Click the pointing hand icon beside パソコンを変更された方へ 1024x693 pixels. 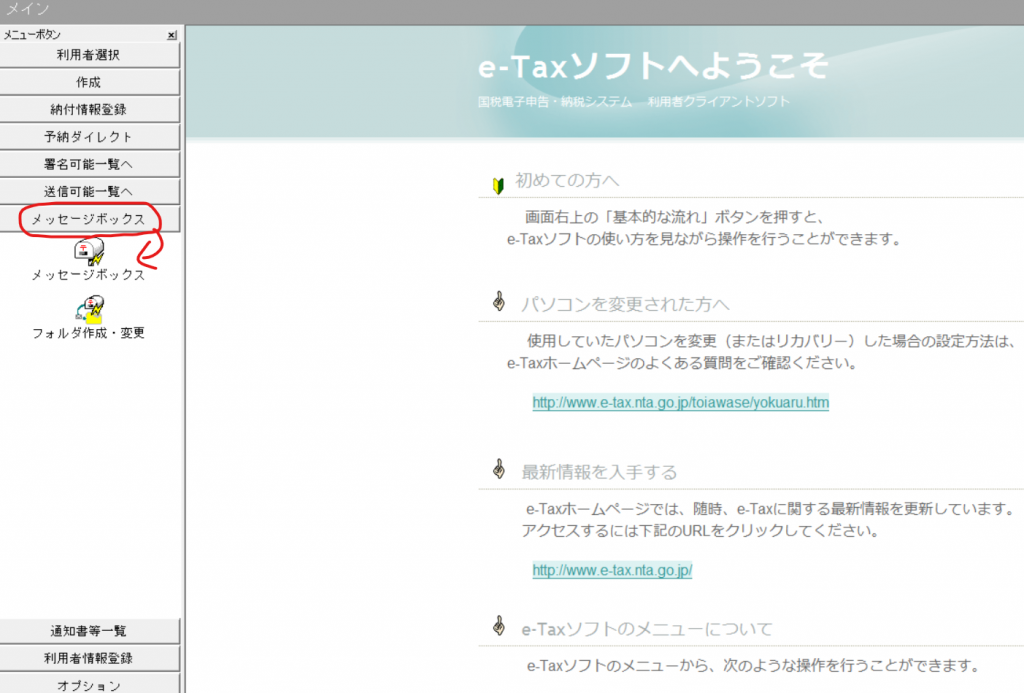click(499, 301)
